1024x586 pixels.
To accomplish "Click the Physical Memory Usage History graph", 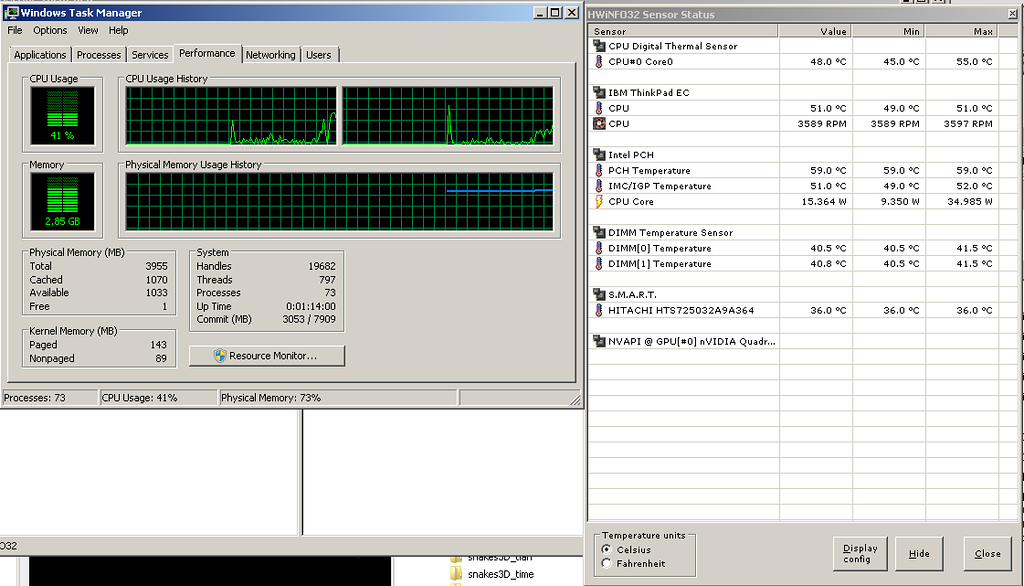I will click(339, 202).
